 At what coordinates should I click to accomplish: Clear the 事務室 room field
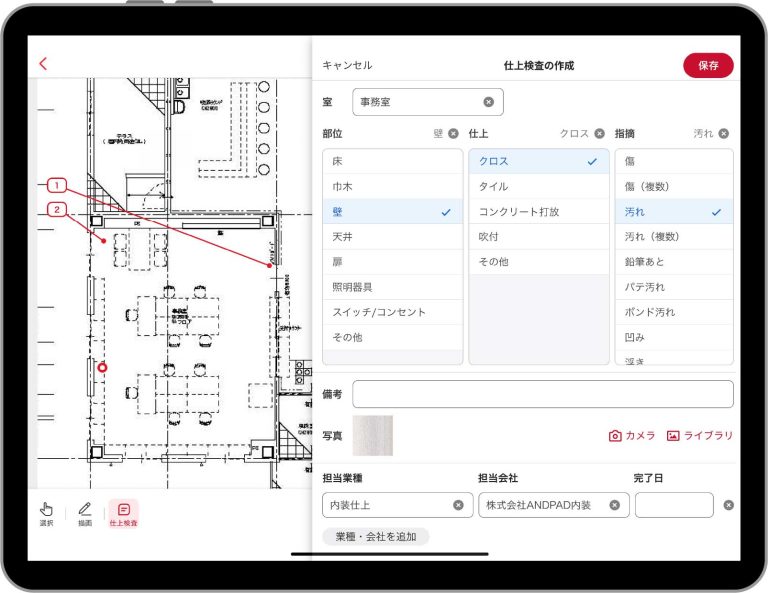coord(488,102)
